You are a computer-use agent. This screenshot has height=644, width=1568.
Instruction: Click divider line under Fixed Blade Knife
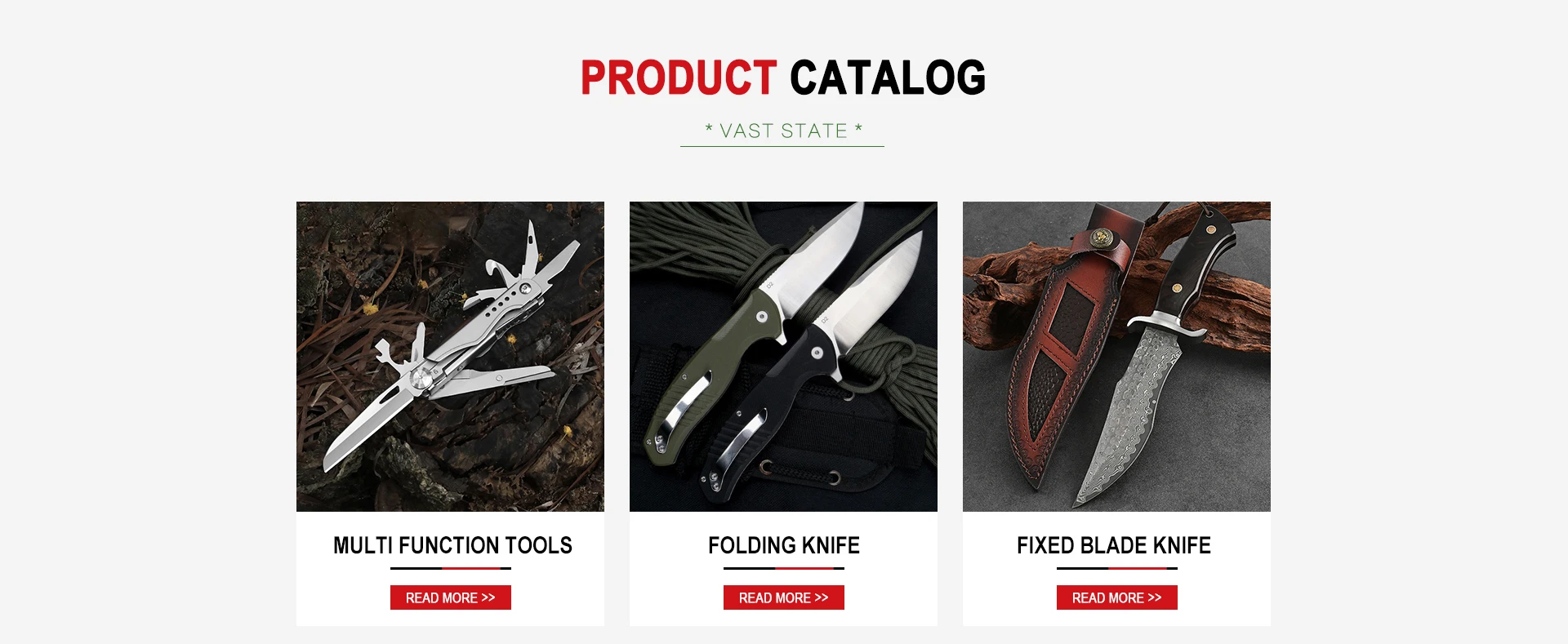coord(1117,568)
